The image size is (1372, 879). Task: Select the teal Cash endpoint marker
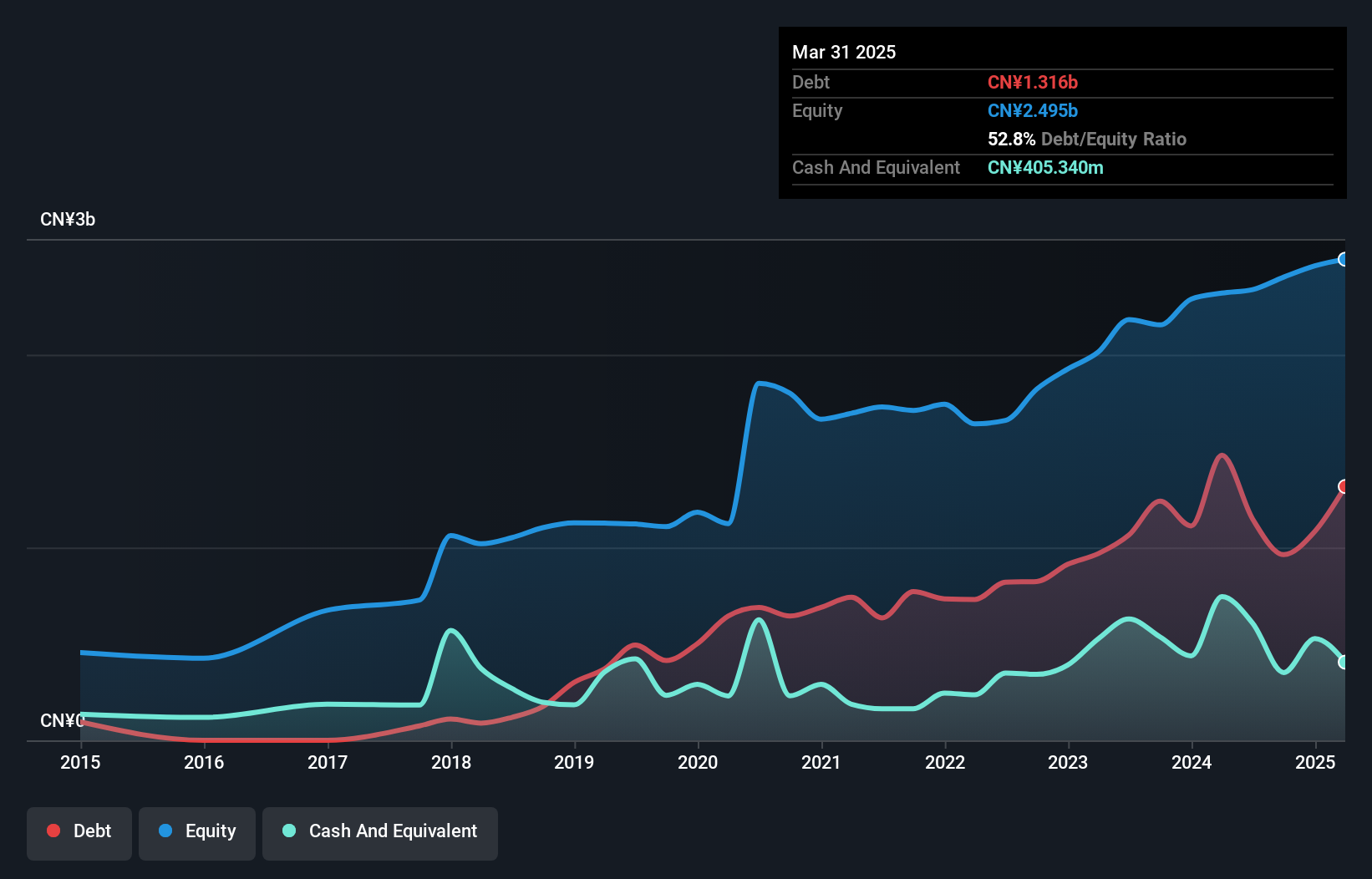(x=1344, y=662)
